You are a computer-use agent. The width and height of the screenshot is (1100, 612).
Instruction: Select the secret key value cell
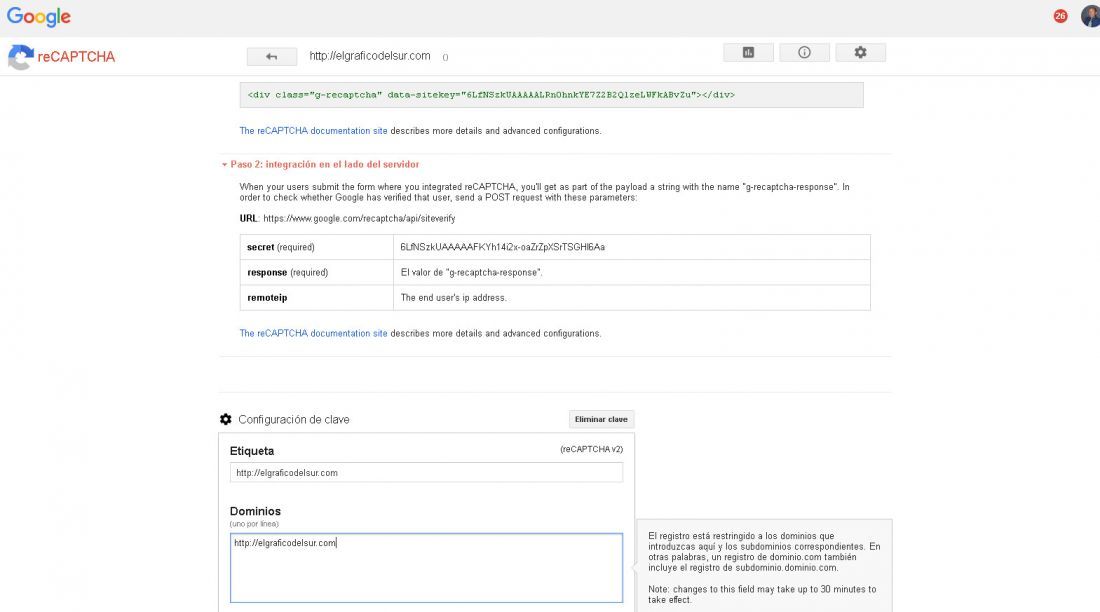coord(631,247)
